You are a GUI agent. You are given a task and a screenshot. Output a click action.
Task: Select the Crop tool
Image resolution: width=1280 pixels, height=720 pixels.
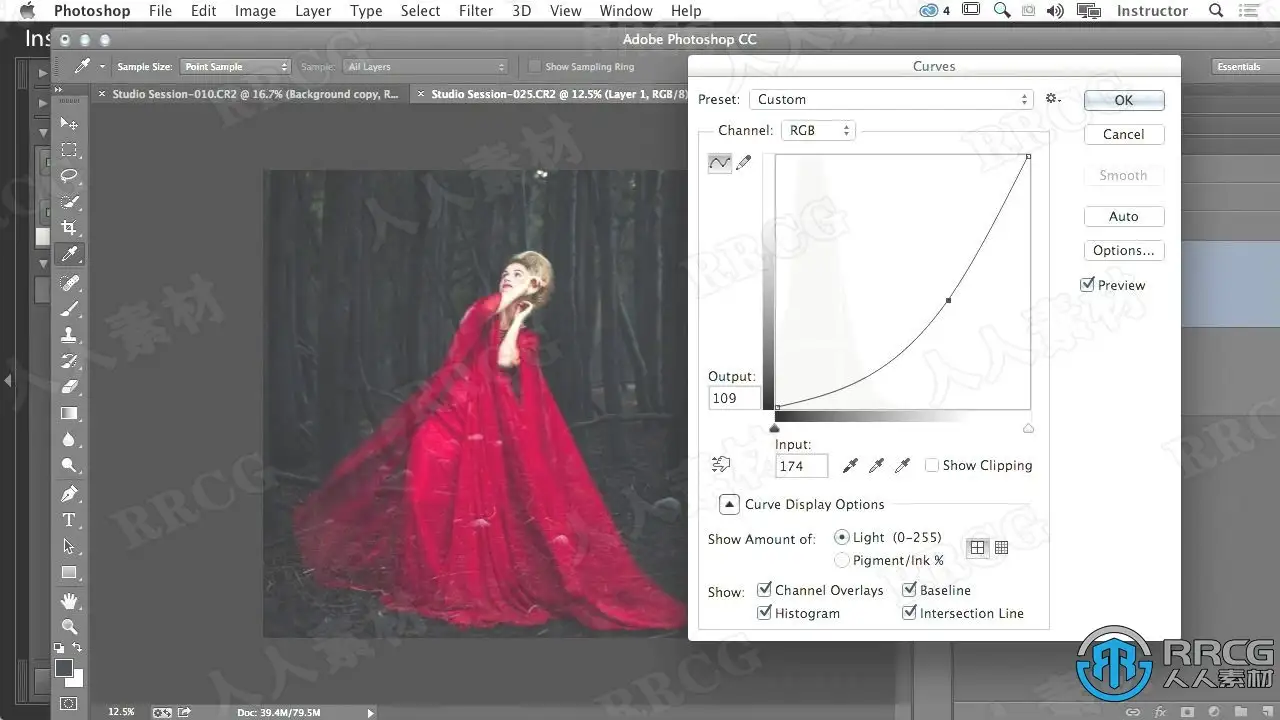point(69,228)
